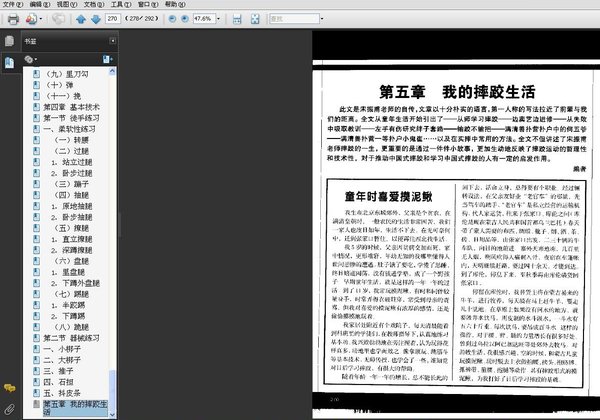This screenshot has height=420, width=600.
Task: Click bookmark icon beside 1. 里盘腿
Action: click(36, 272)
